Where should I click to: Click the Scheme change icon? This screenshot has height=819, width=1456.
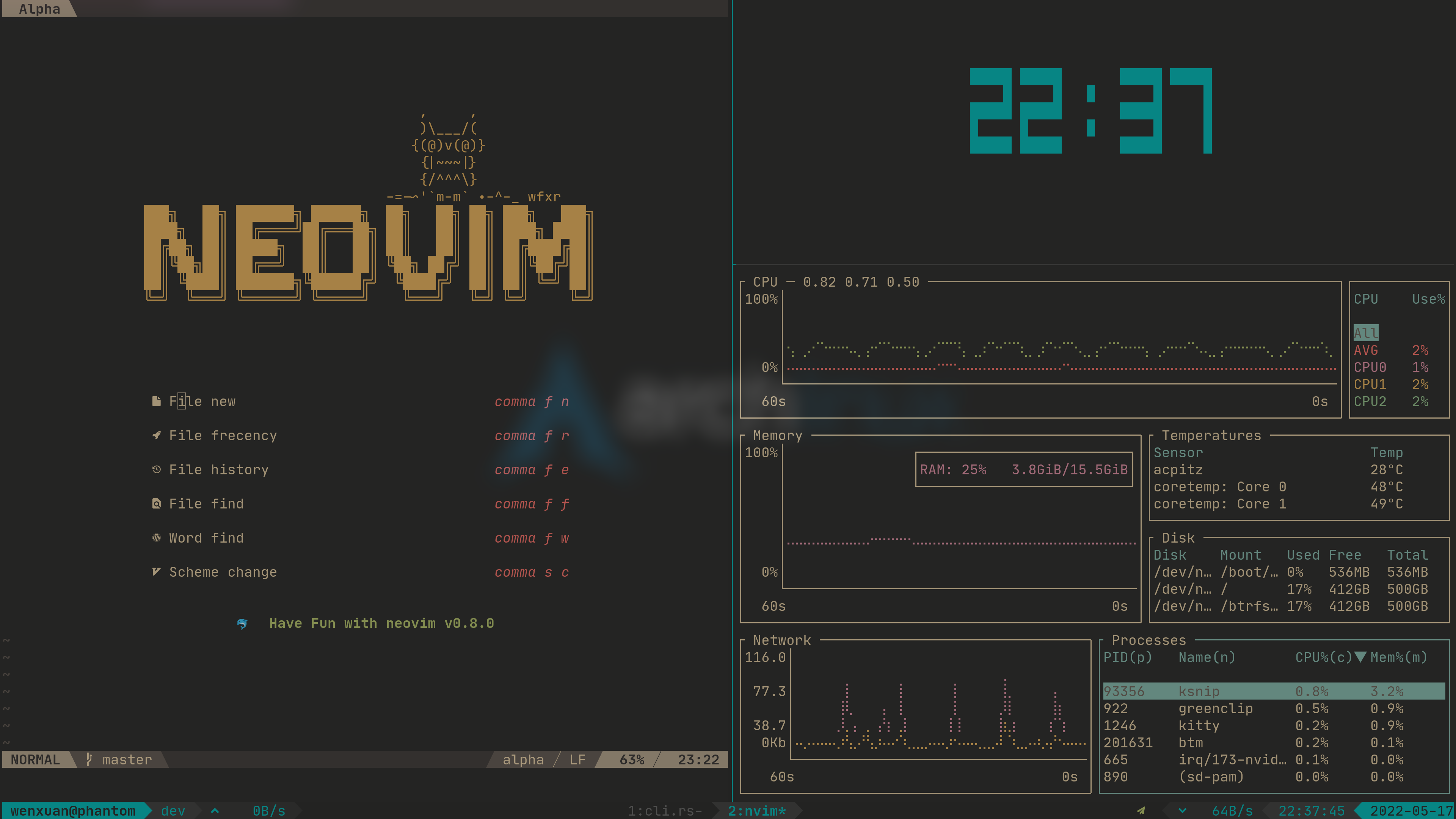click(x=157, y=572)
